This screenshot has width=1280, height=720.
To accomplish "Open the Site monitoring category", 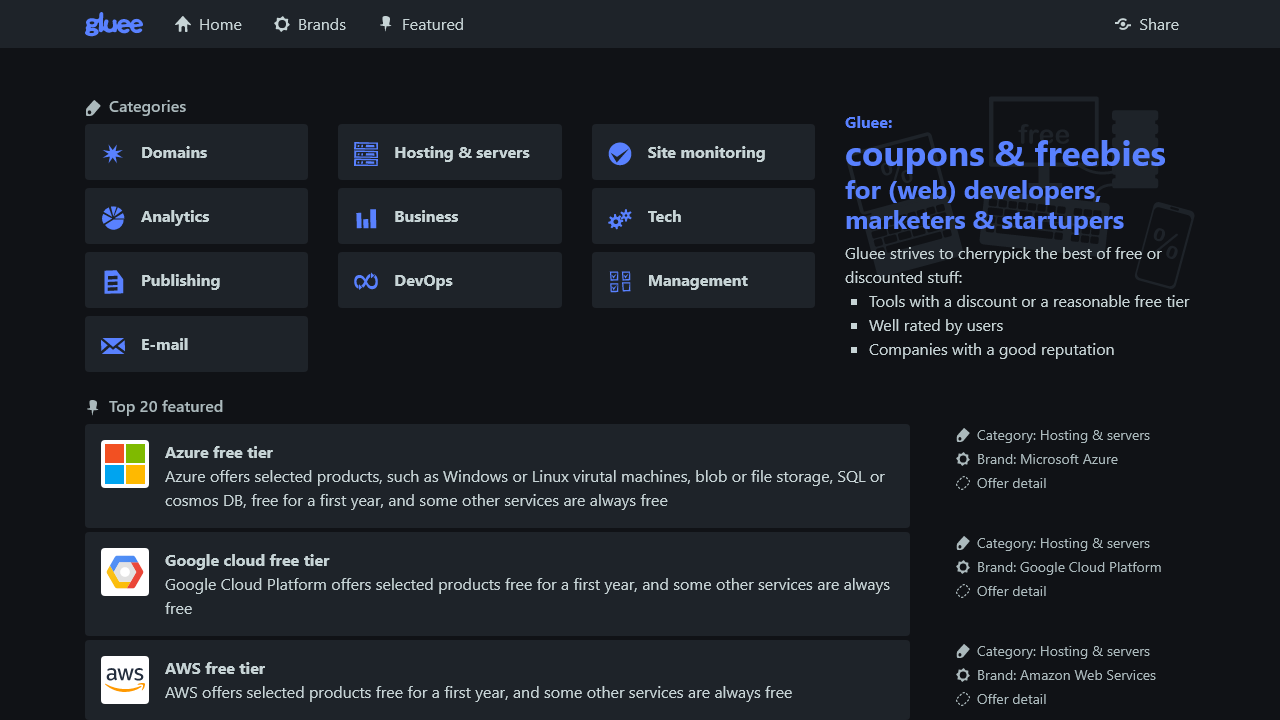I will pyautogui.click(x=703, y=152).
